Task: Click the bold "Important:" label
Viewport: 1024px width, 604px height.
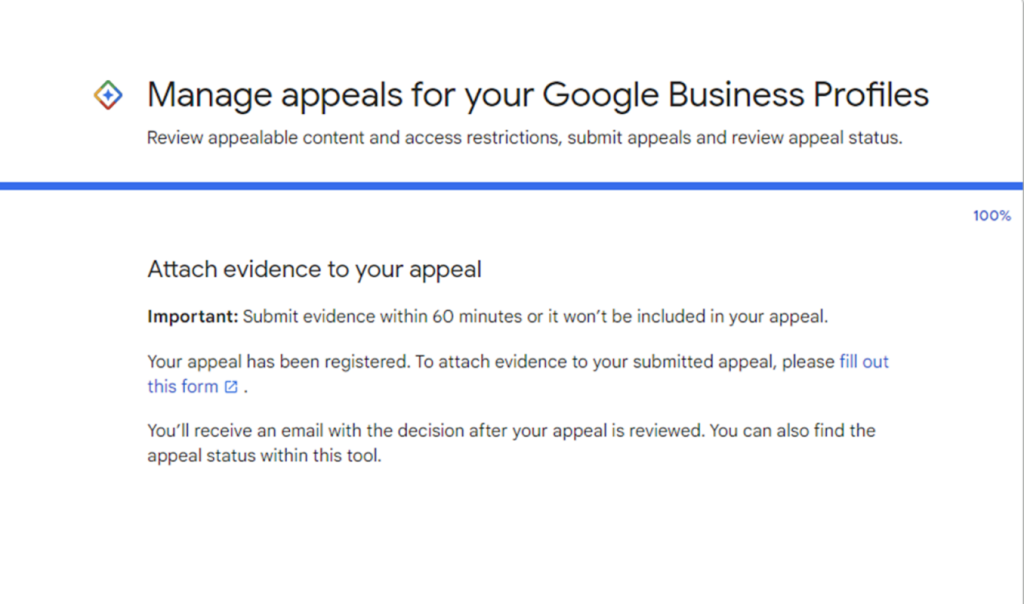Action: coord(193,317)
